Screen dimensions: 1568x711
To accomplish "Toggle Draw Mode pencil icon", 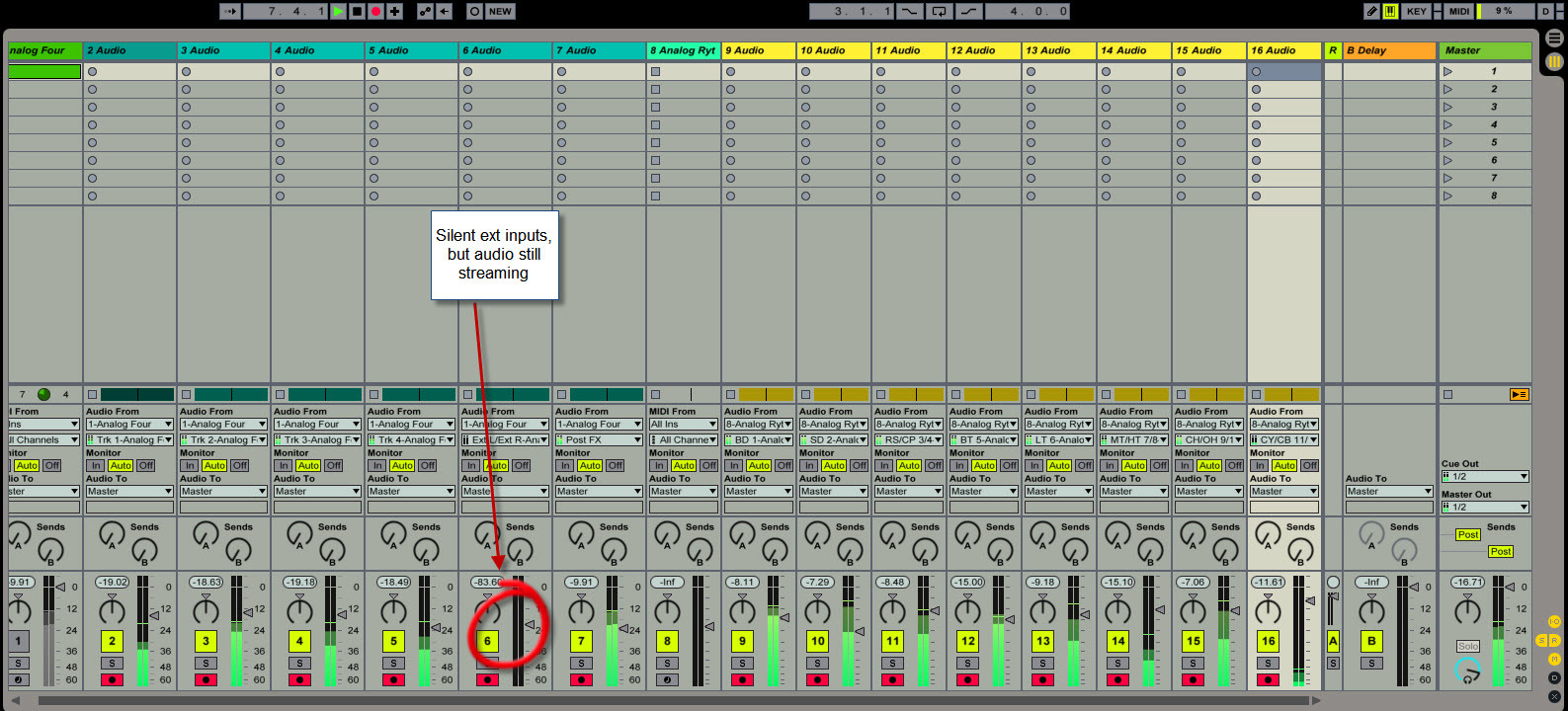I will click(x=1371, y=11).
